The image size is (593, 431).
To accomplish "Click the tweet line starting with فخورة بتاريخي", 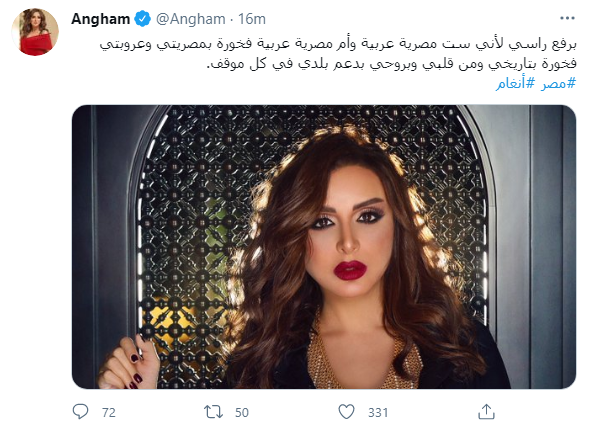I will (391, 64).
